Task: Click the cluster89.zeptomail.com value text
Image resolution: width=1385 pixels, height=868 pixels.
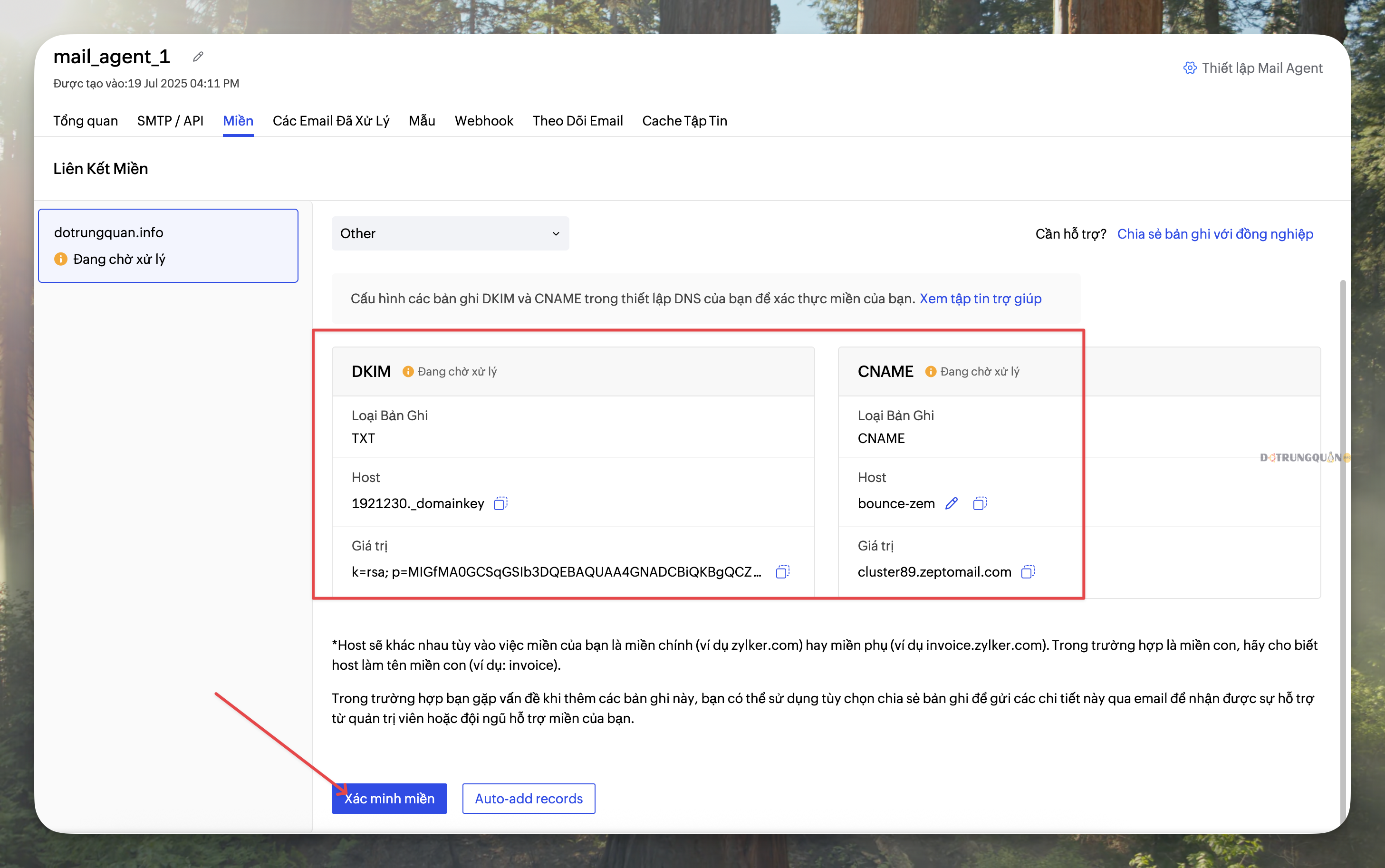Action: point(934,572)
